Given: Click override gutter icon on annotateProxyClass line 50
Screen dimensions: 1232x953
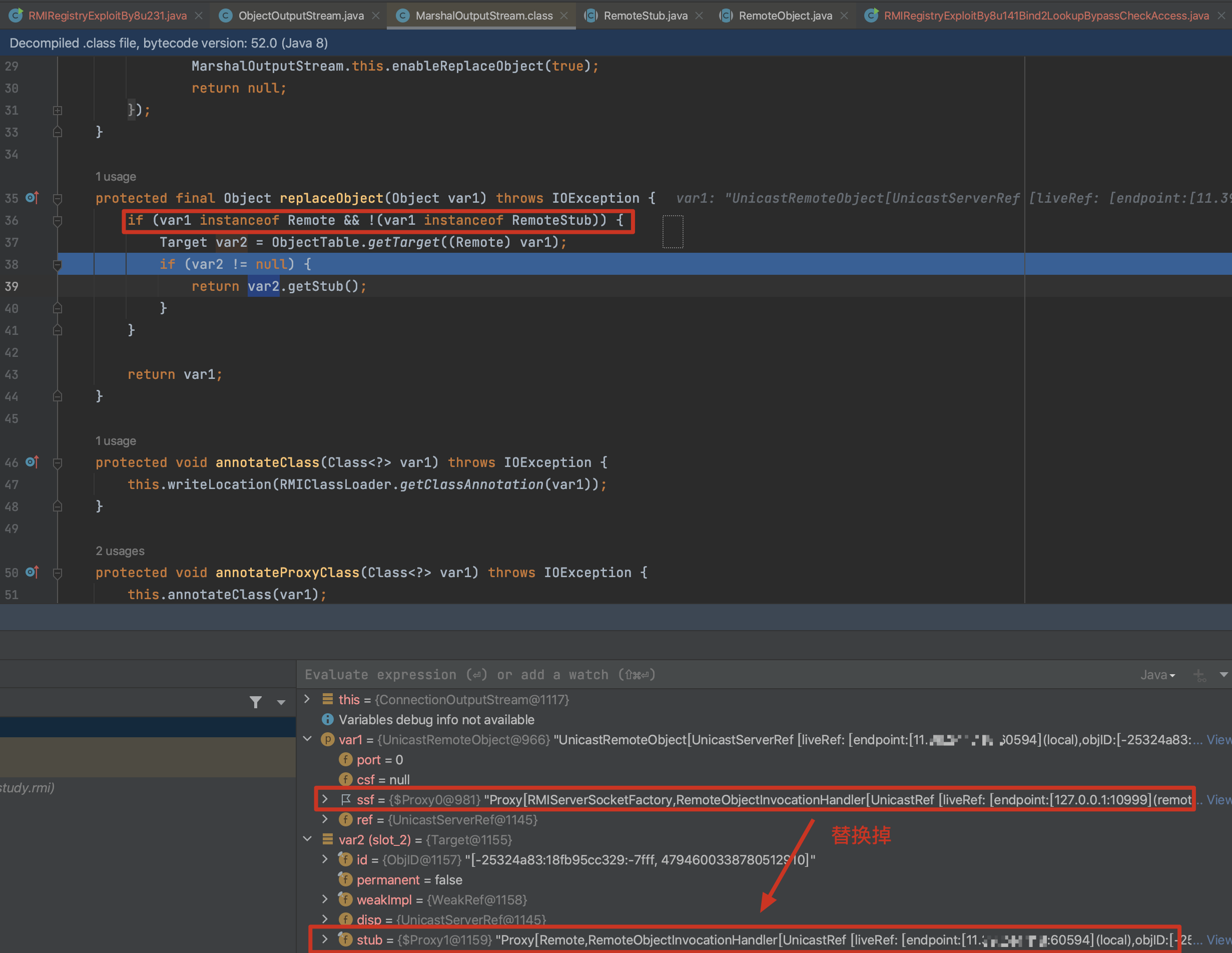Looking at the screenshot, I should click(32, 572).
